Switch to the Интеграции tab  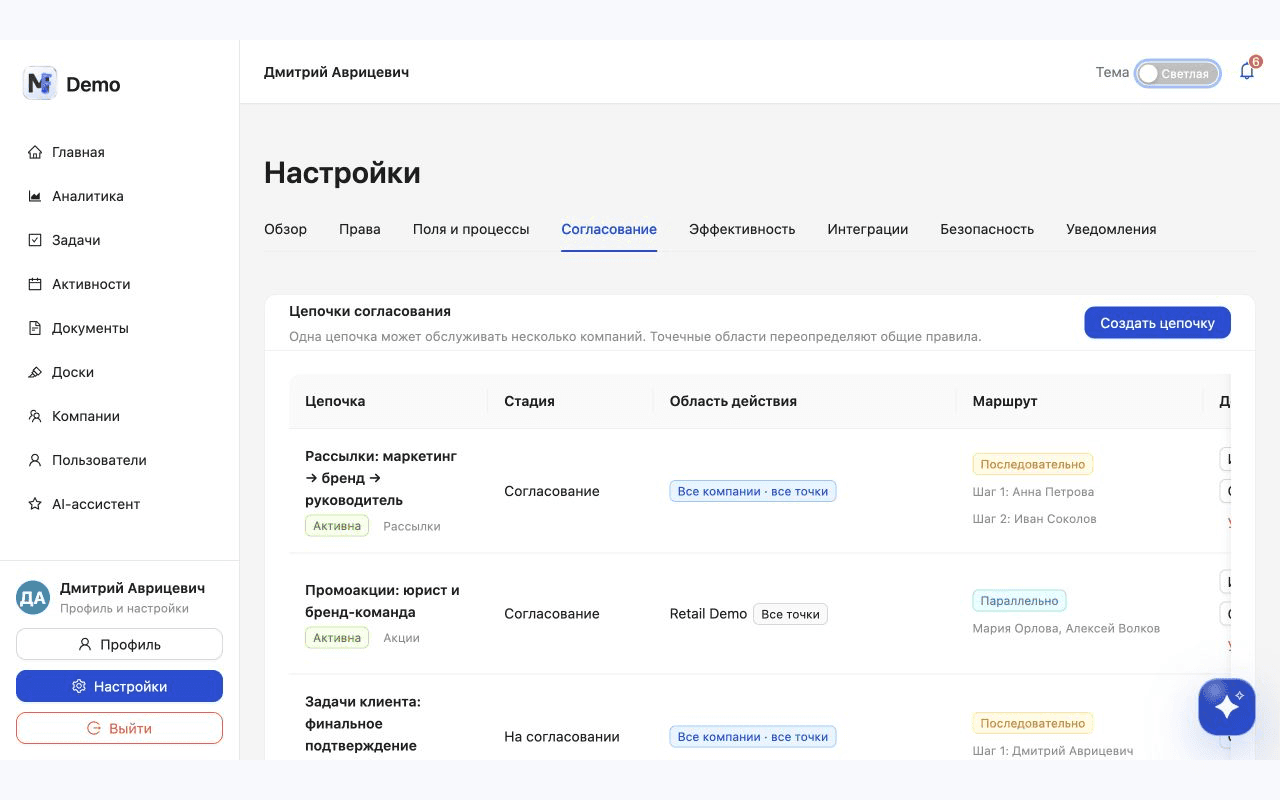[x=868, y=229]
